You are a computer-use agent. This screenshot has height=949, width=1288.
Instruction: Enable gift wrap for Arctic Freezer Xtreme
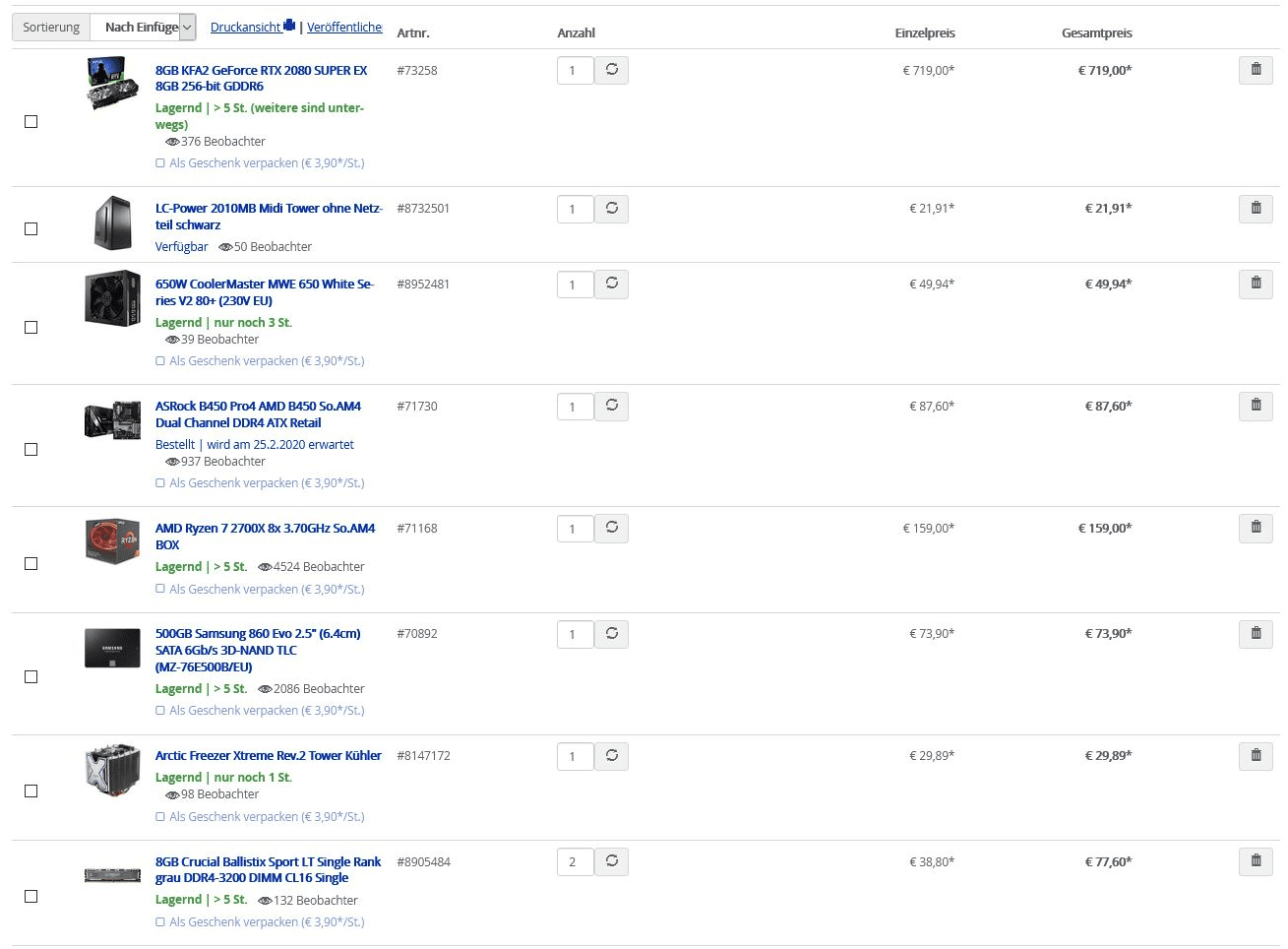pos(160,817)
